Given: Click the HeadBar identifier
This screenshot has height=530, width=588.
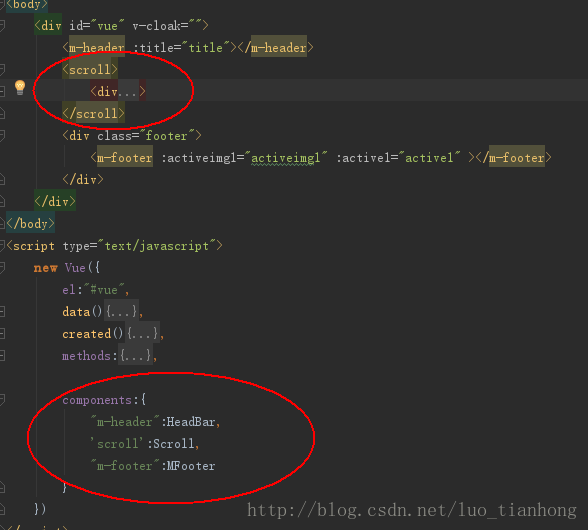Looking at the screenshot, I should [191, 422].
